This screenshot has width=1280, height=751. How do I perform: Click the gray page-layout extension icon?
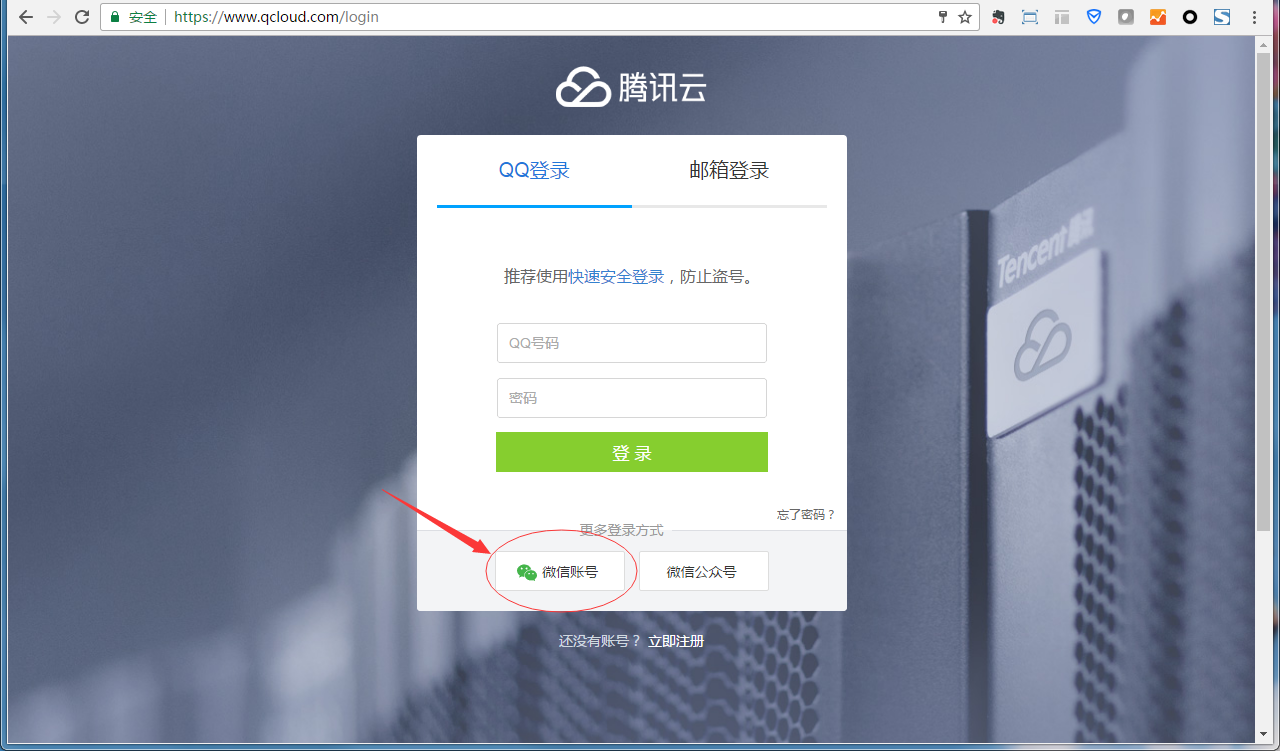[x=1062, y=17]
